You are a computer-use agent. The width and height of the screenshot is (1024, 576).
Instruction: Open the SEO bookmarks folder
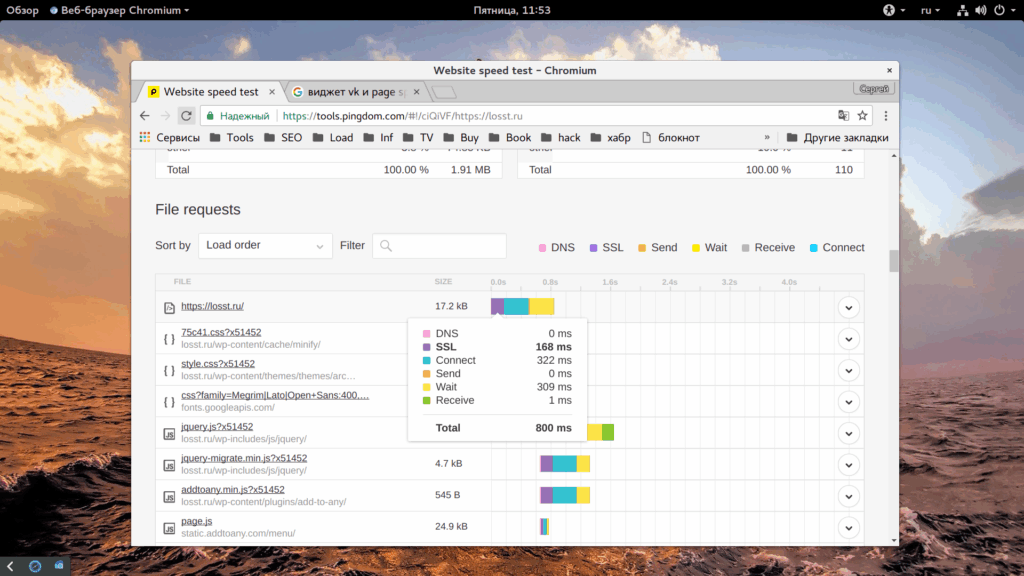pos(283,137)
